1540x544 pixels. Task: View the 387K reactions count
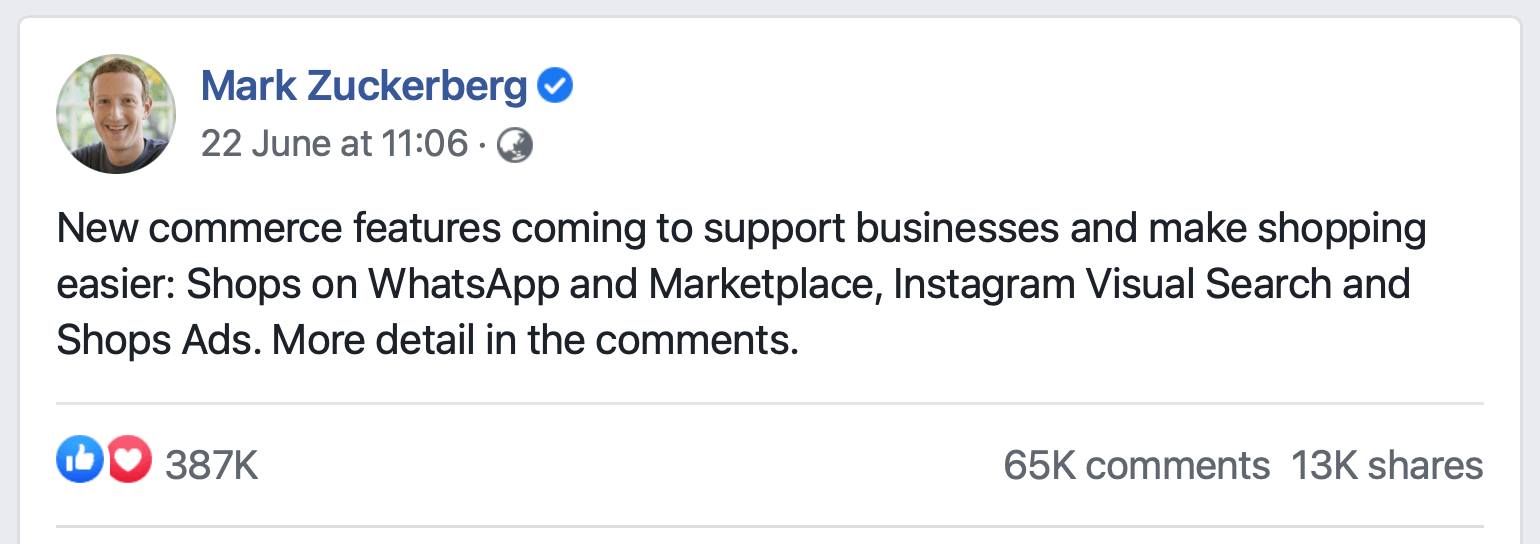tap(212, 466)
